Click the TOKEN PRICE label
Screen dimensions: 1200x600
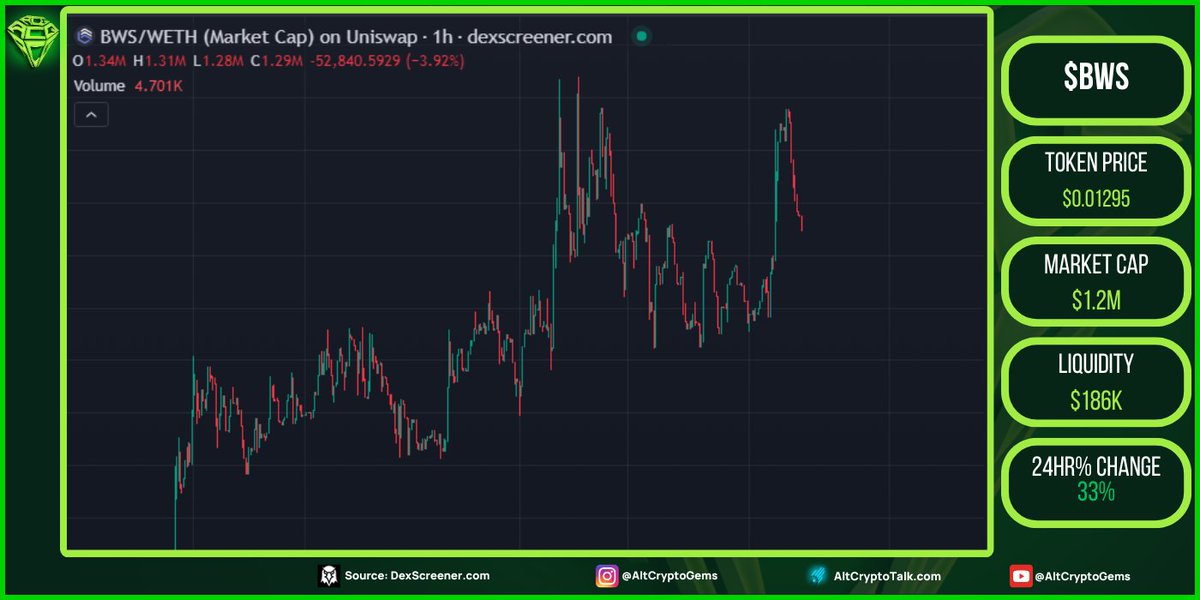click(x=1096, y=162)
